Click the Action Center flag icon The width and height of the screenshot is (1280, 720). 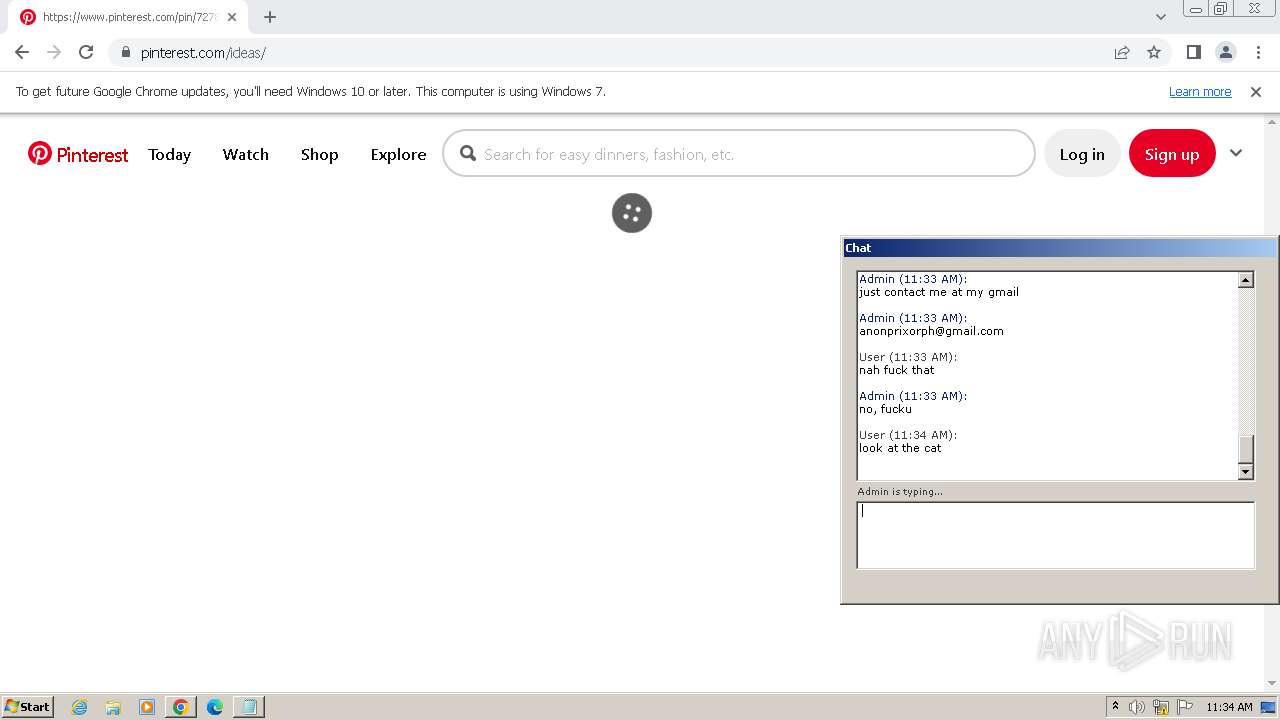click(x=1185, y=707)
